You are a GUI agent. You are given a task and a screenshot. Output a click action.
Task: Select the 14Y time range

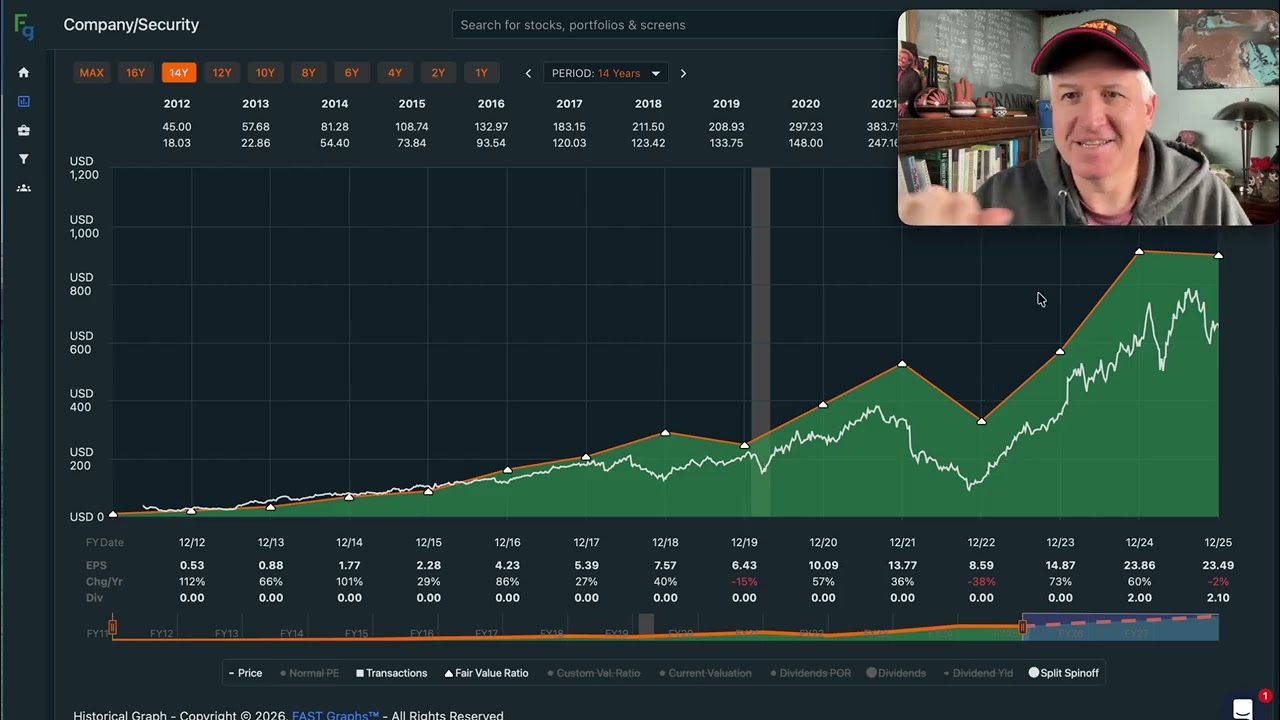(178, 73)
